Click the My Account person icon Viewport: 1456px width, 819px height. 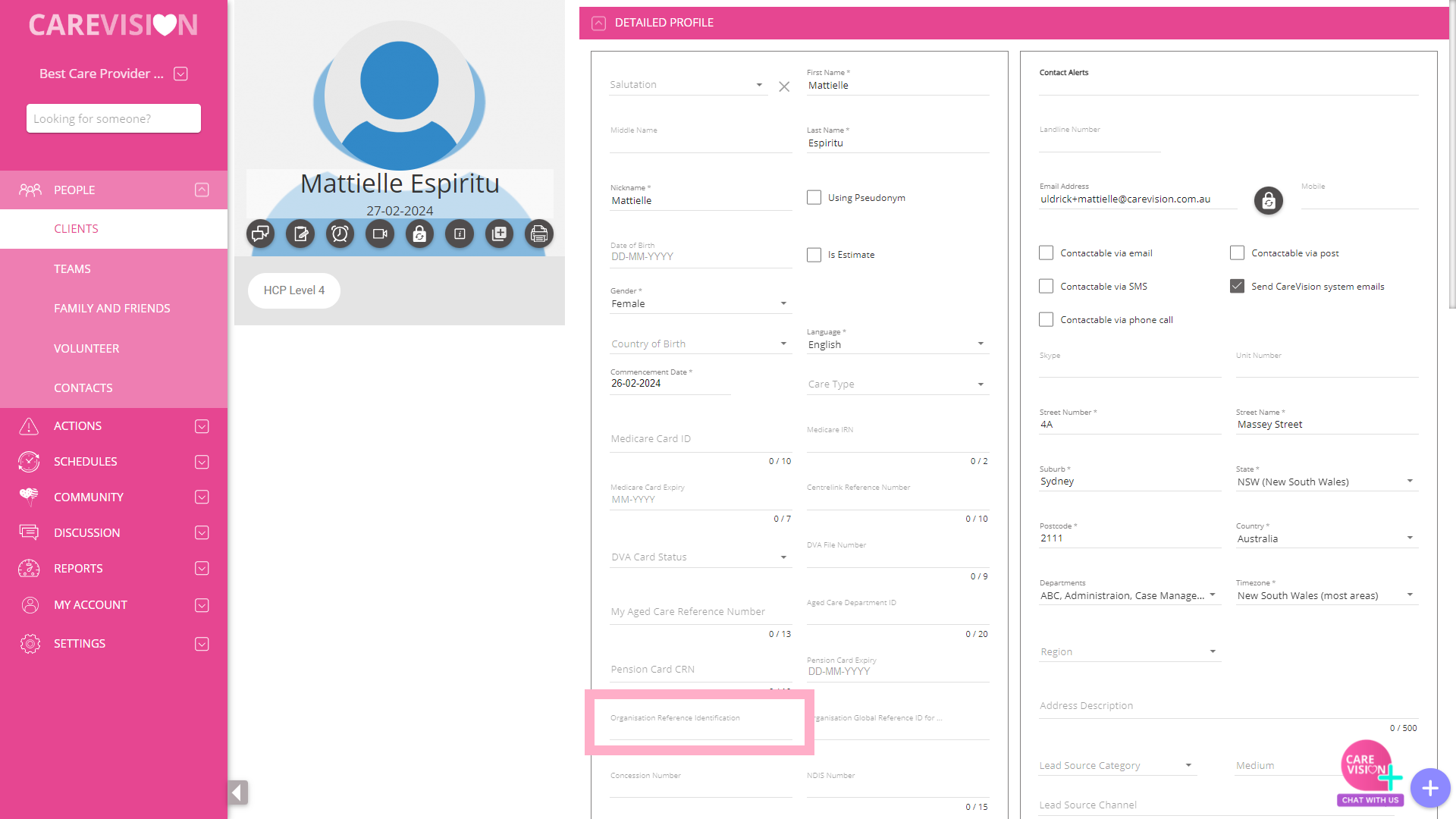(30, 604)
